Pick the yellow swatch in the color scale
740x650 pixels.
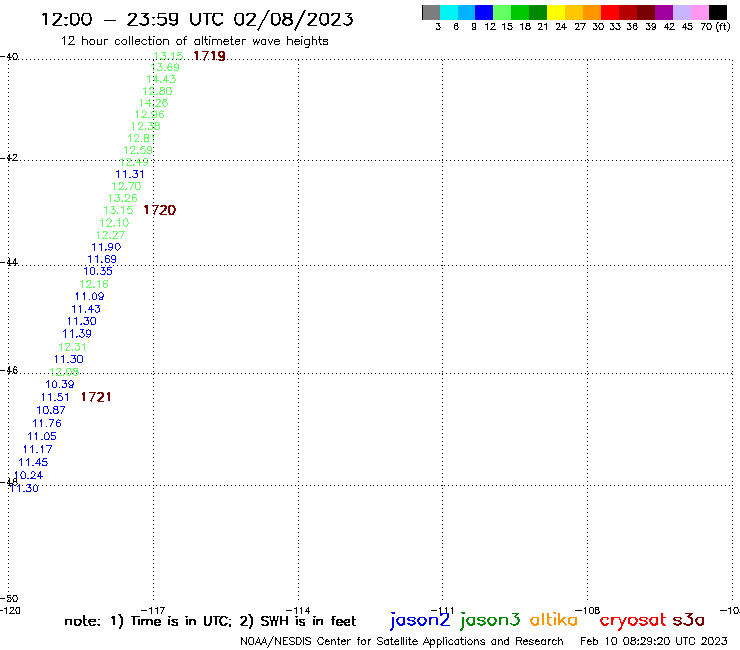pyautogui.click(x=556, y=12)
